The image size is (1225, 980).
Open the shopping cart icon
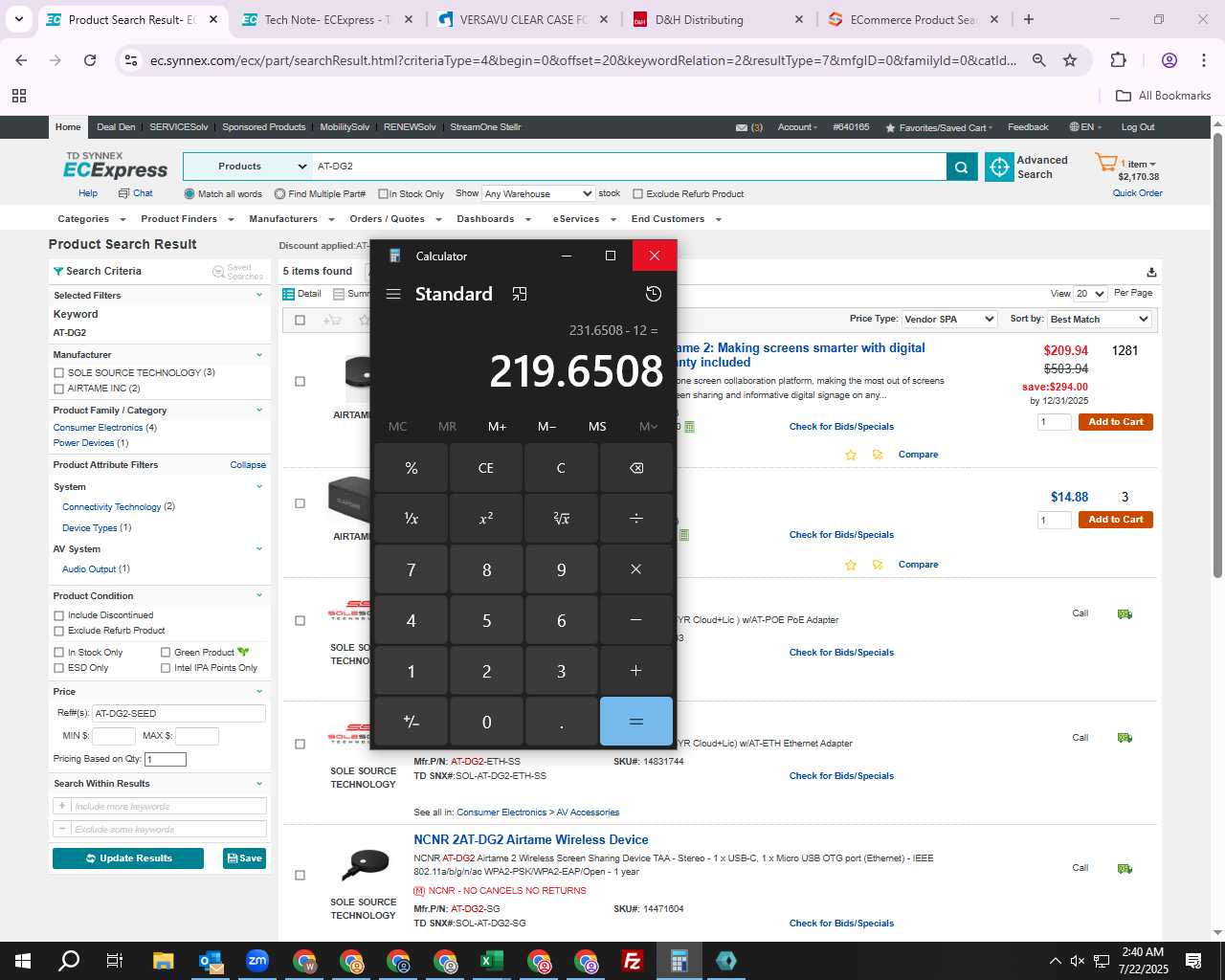pyautogui.click(x=1105, y=163)
